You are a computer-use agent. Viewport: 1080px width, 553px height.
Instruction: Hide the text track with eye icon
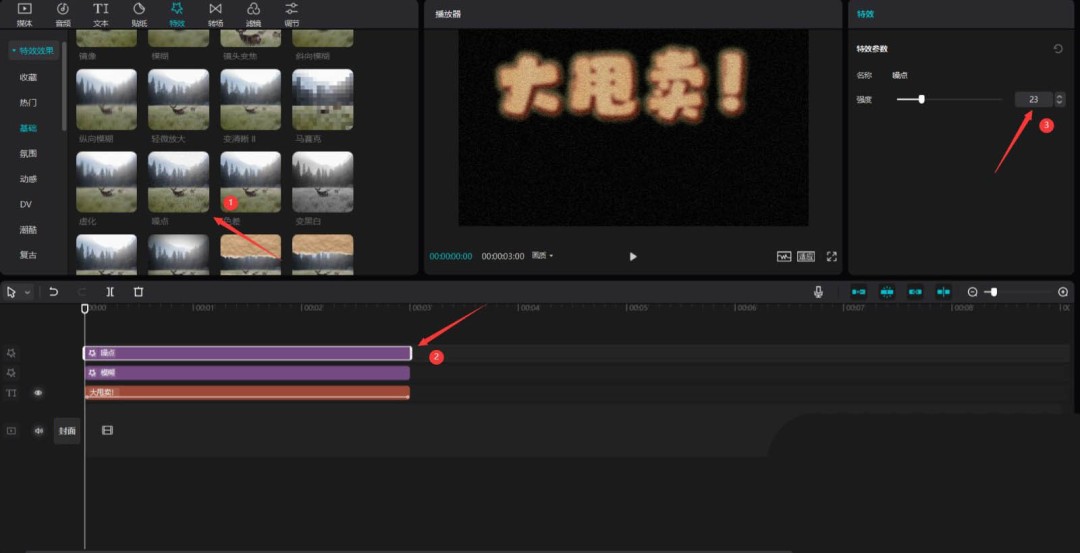coord(39,393)
